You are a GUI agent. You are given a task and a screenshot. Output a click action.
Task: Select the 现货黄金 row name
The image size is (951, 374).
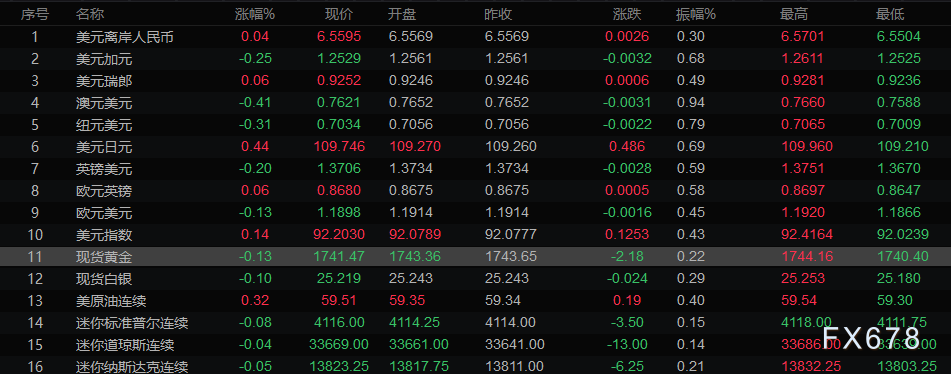[104, 256]
